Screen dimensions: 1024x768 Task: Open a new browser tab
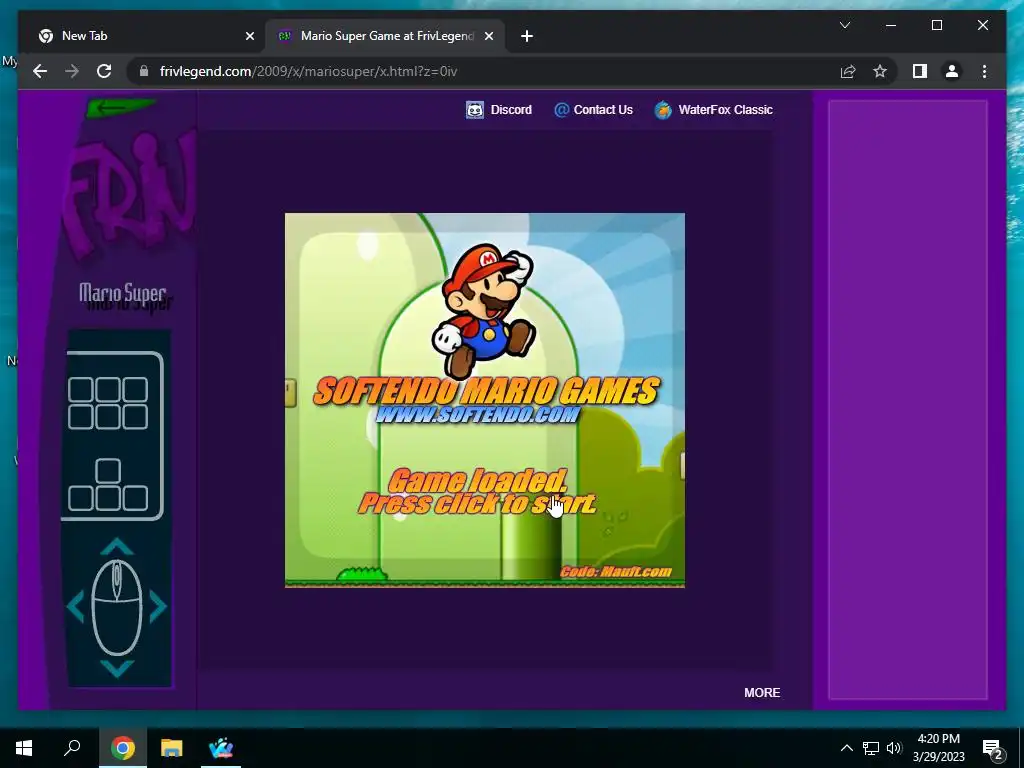pyautogui.click(x=527, y=36)
